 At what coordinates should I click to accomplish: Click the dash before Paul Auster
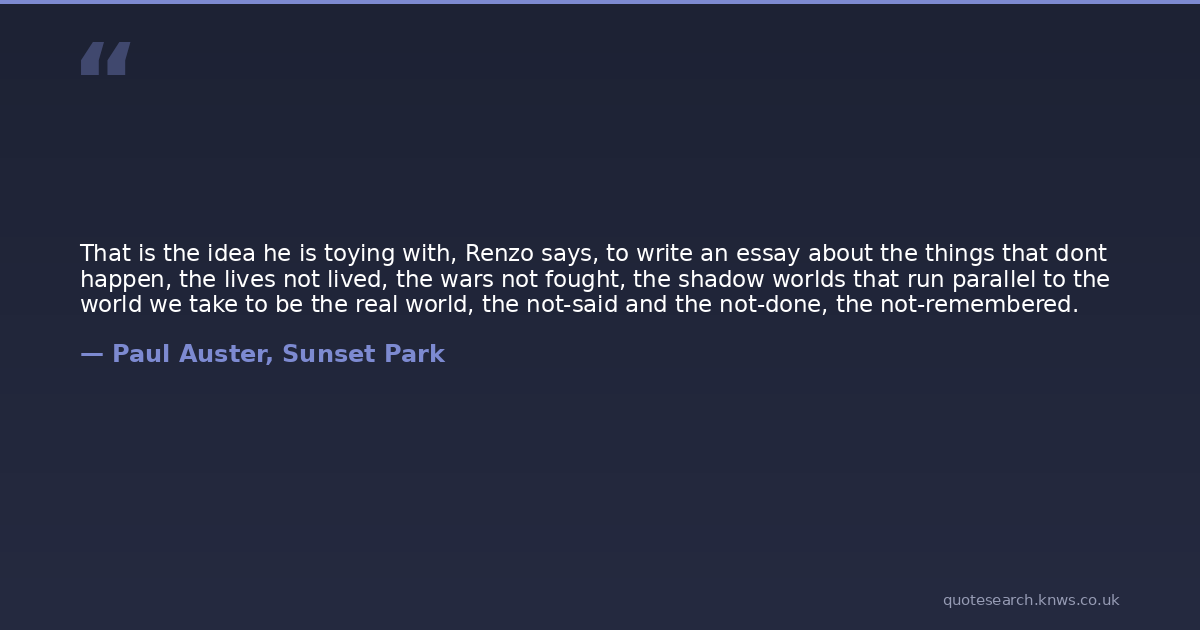[x=91, y=354]
